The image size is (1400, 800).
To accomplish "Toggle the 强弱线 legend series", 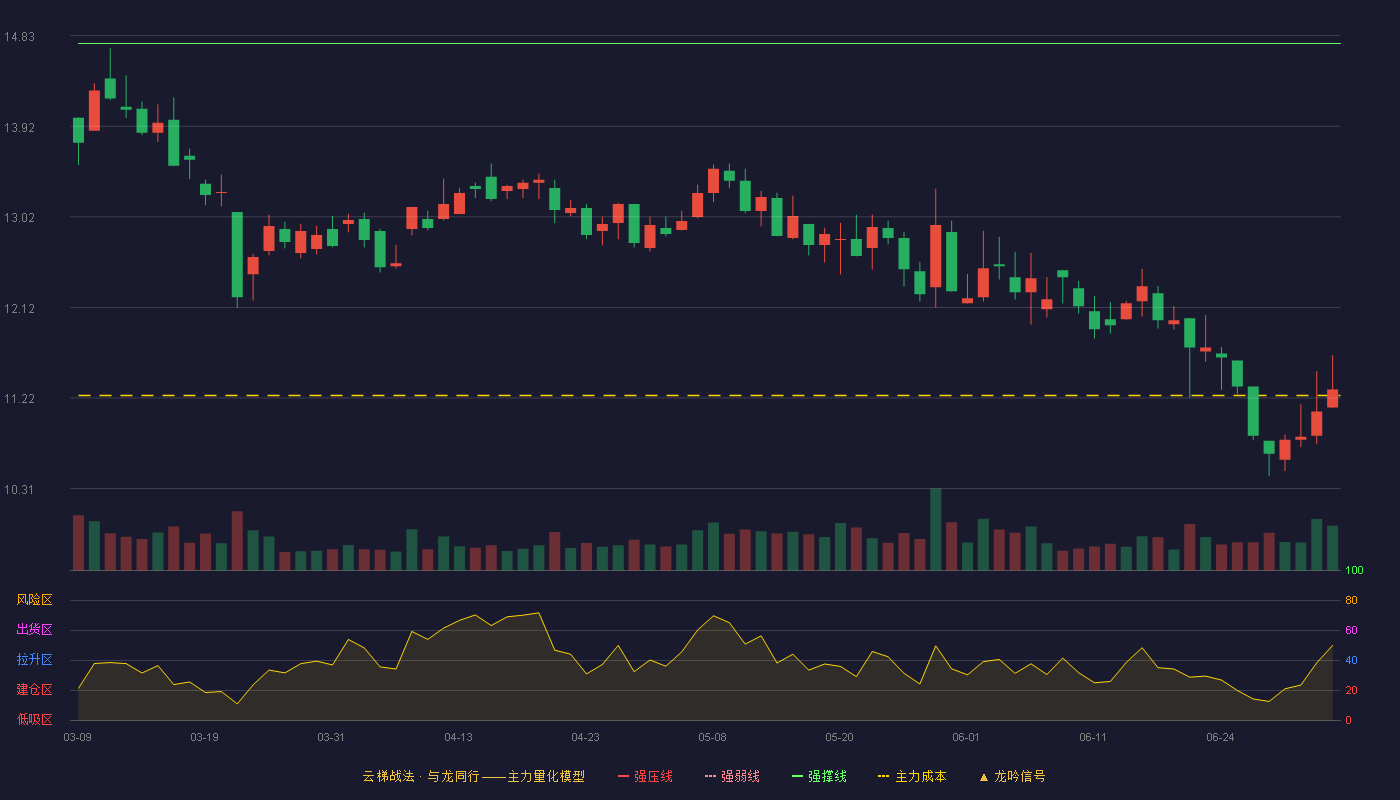I will click(732, 776).
